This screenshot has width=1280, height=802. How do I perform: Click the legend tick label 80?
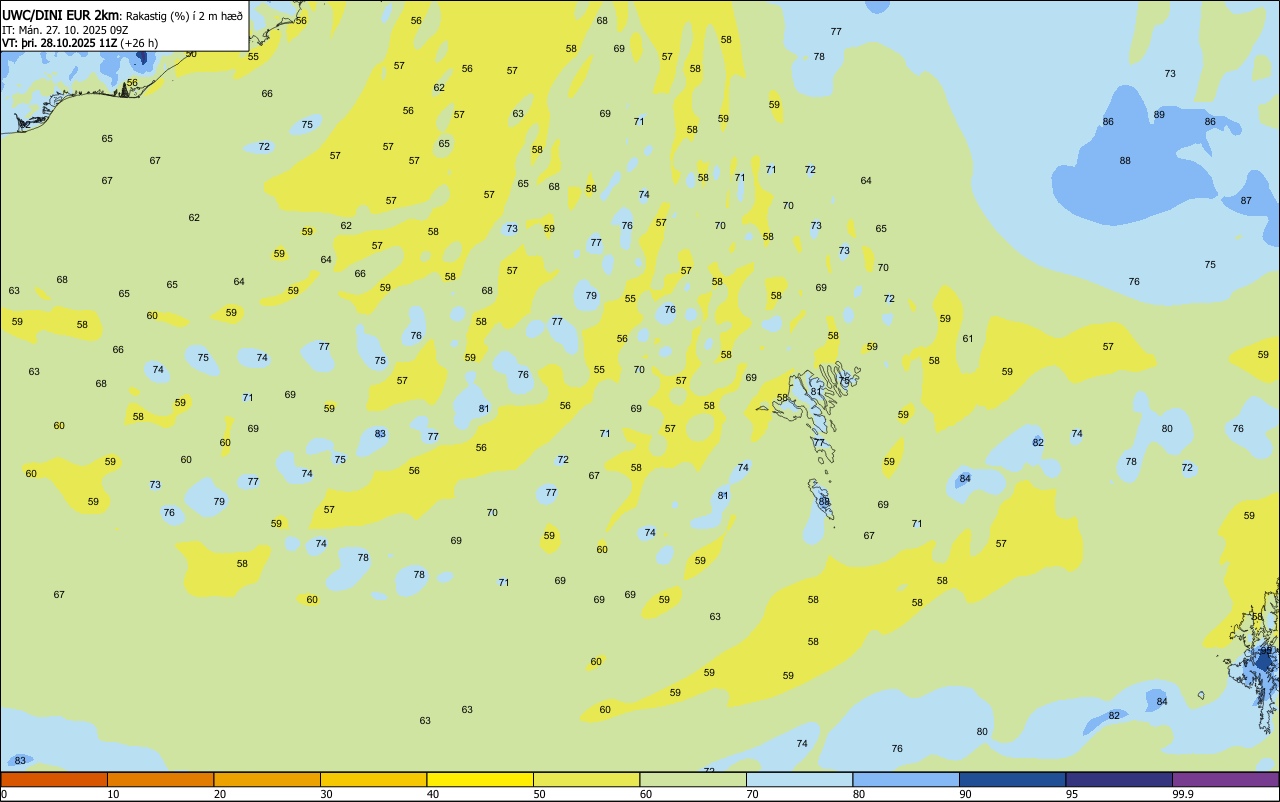pos(859,794)
